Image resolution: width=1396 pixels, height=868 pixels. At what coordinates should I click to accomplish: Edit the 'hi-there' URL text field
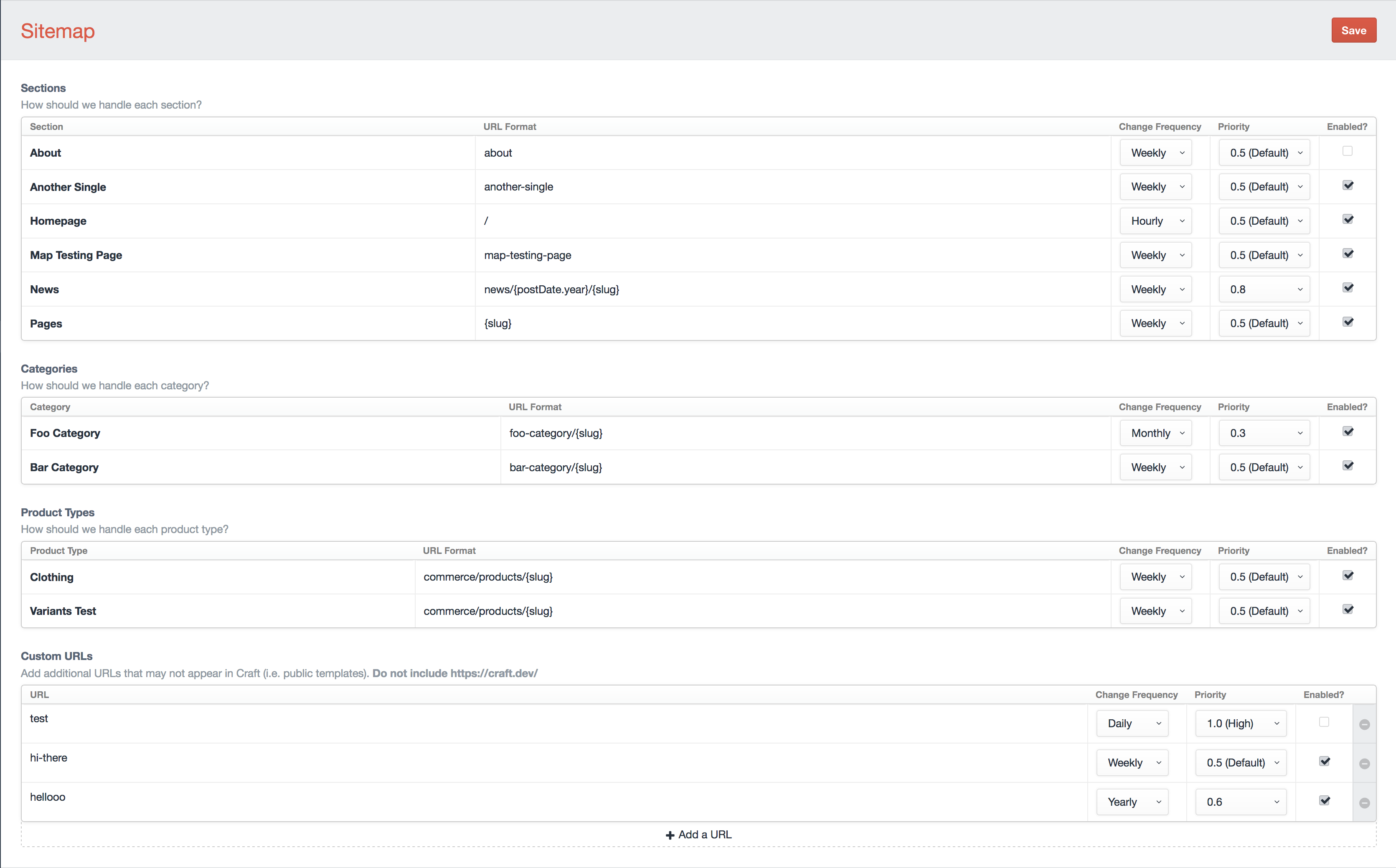point(551,759)
